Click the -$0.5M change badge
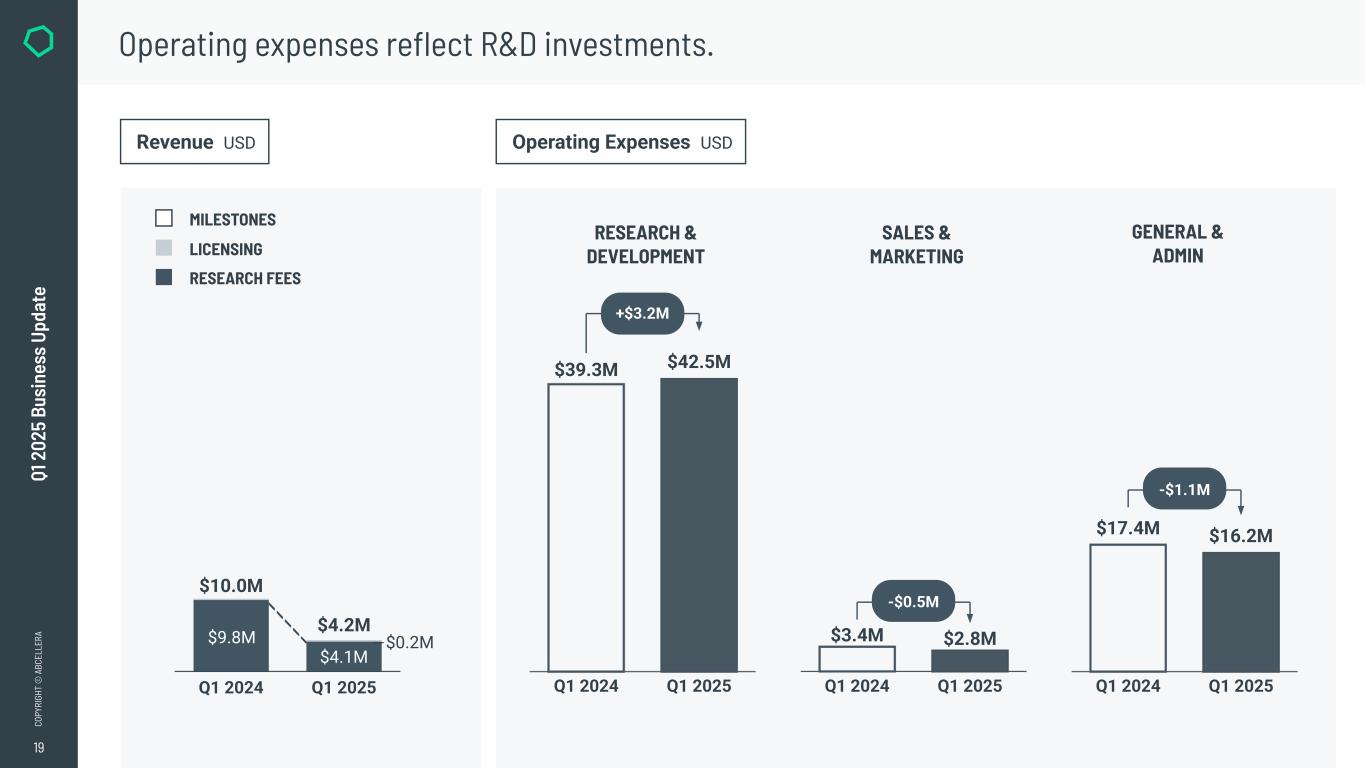Screen dimensions: 1365x768 tap(914, 601)
